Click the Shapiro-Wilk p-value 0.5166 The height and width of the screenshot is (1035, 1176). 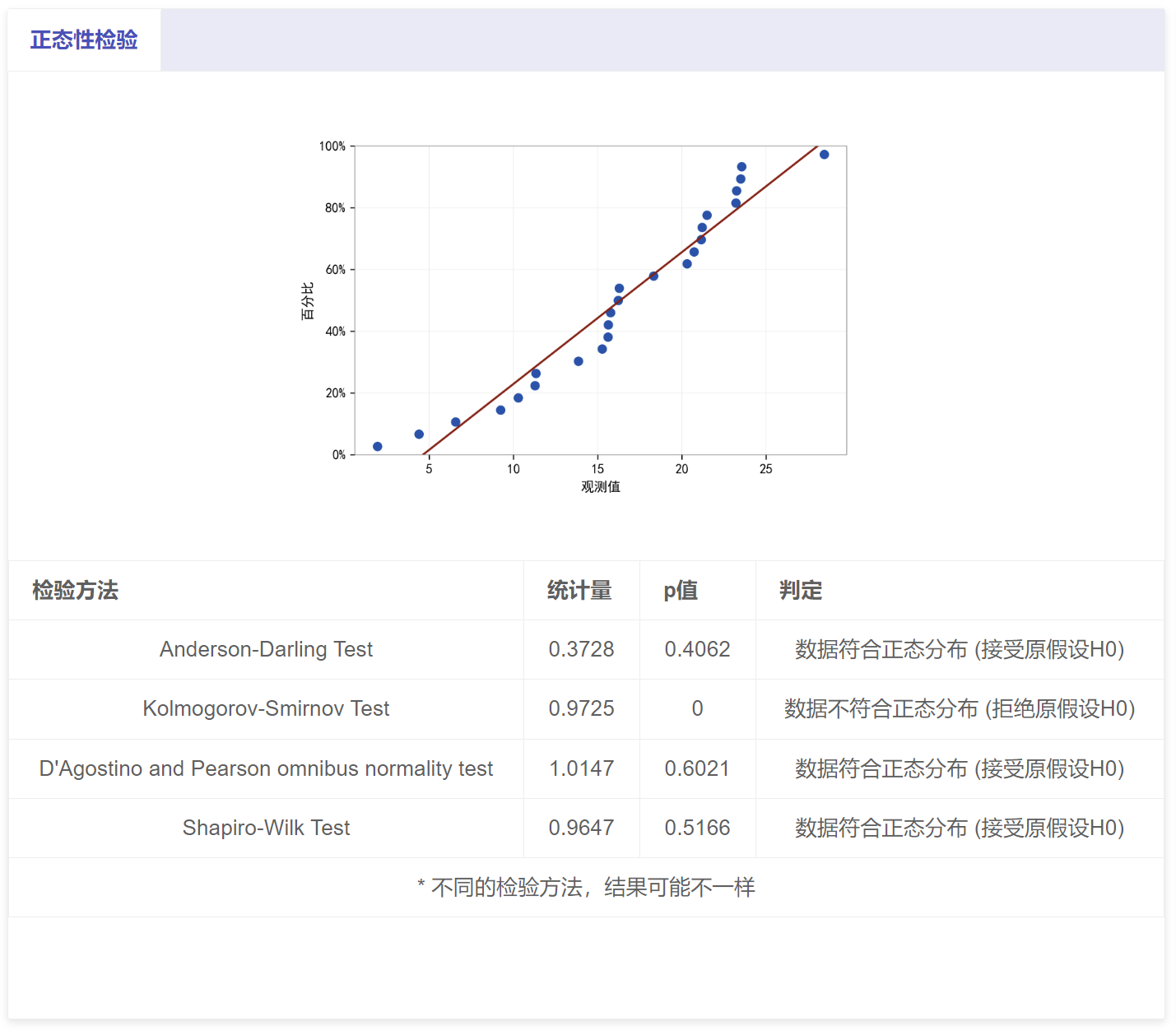tap(697, 828)
